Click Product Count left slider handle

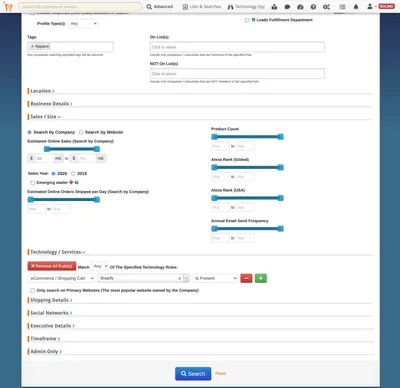(214, 137)
